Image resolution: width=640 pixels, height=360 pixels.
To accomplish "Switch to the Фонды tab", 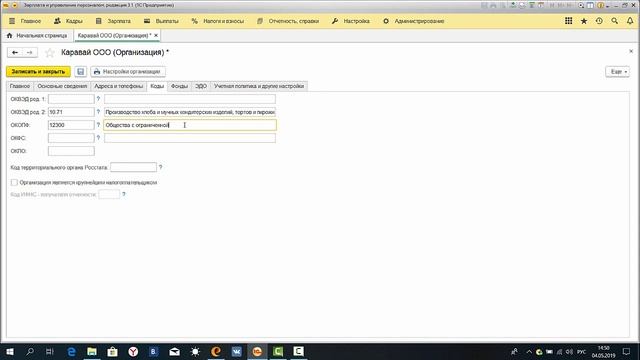I will click(x=179, y=86).
